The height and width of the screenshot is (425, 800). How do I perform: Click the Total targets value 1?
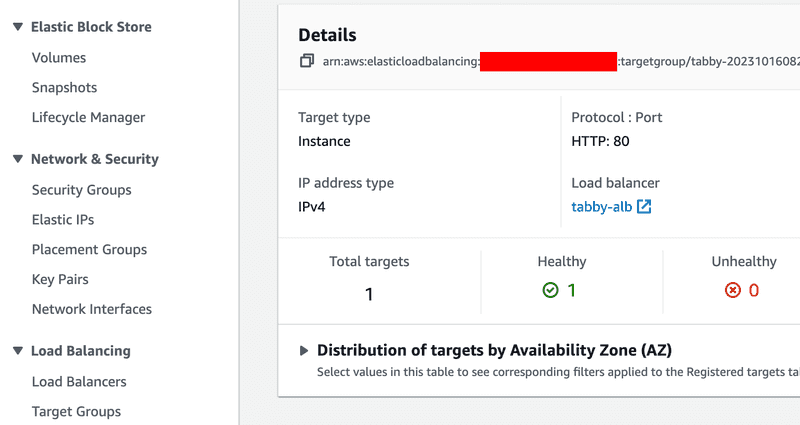pos(369,294)
